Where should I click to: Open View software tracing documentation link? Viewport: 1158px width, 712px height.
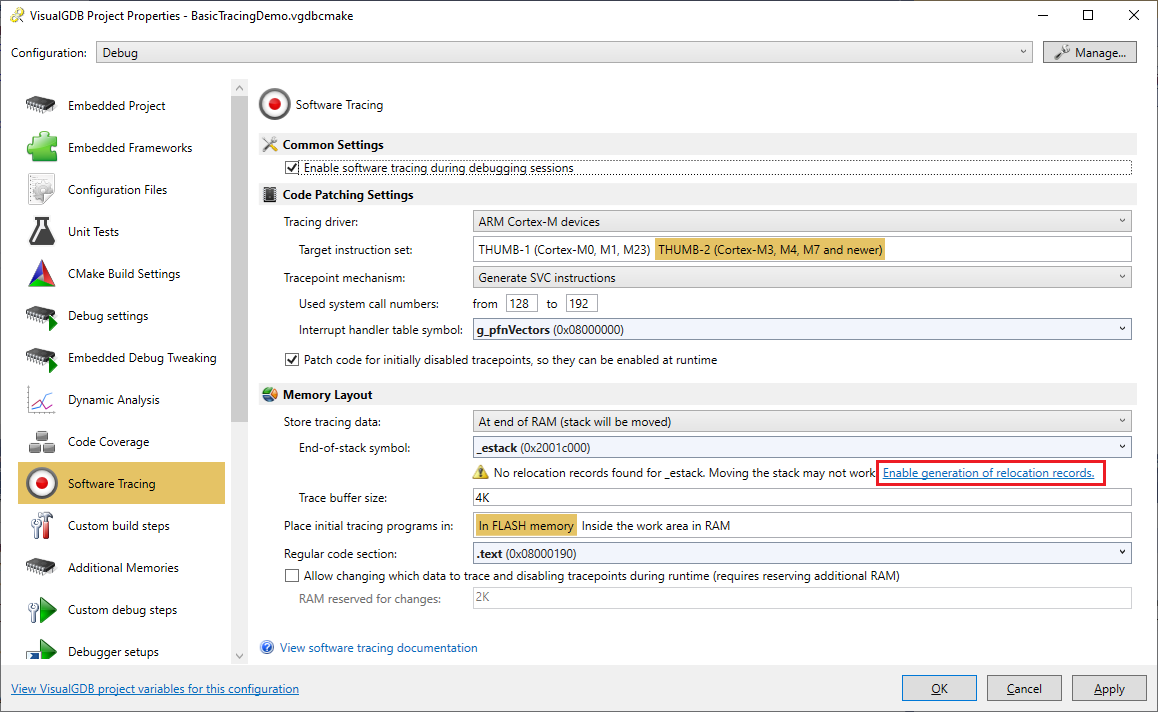(378, 648)
